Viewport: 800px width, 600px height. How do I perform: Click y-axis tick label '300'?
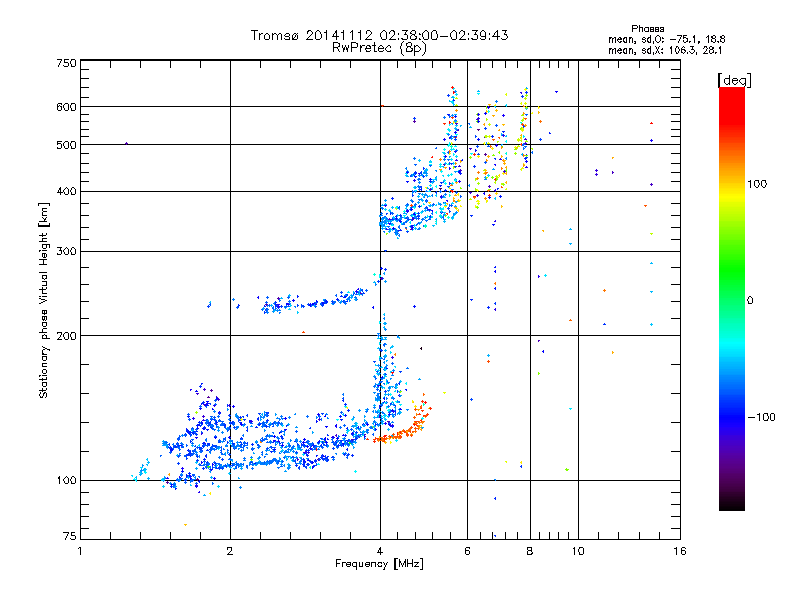click(66, 252)
